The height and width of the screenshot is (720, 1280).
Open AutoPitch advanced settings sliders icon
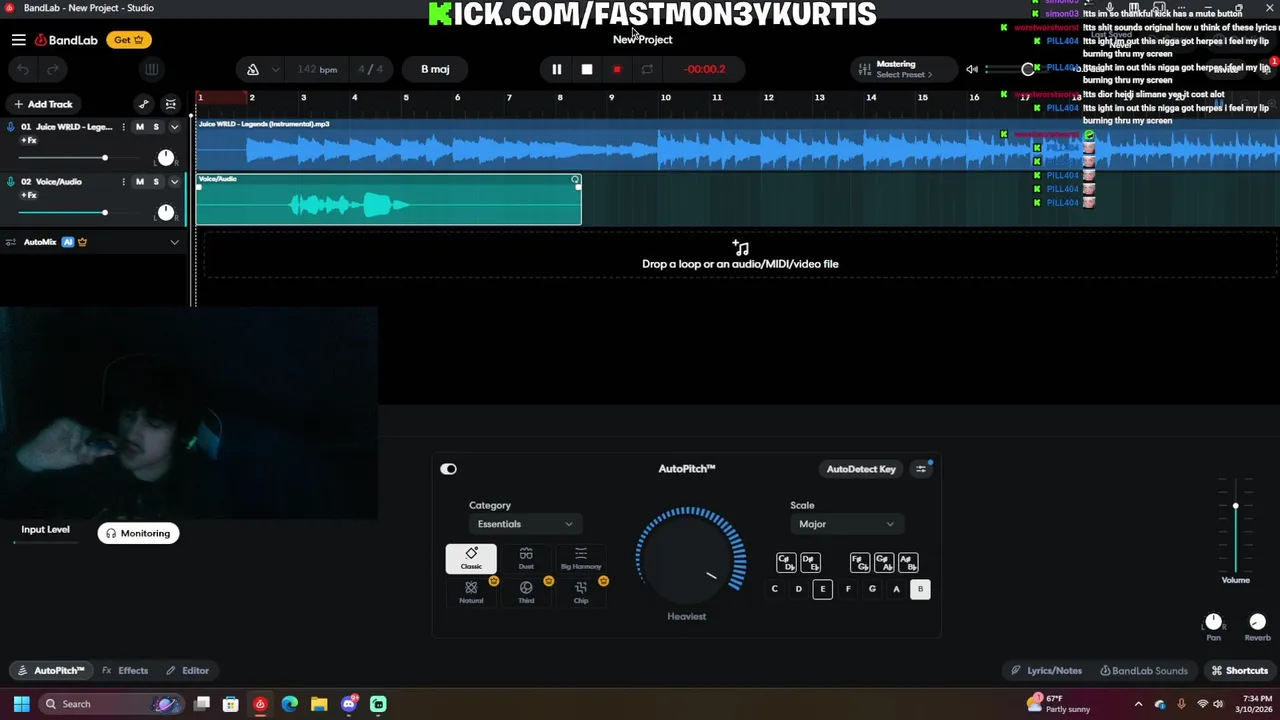(x=921, y=469)
